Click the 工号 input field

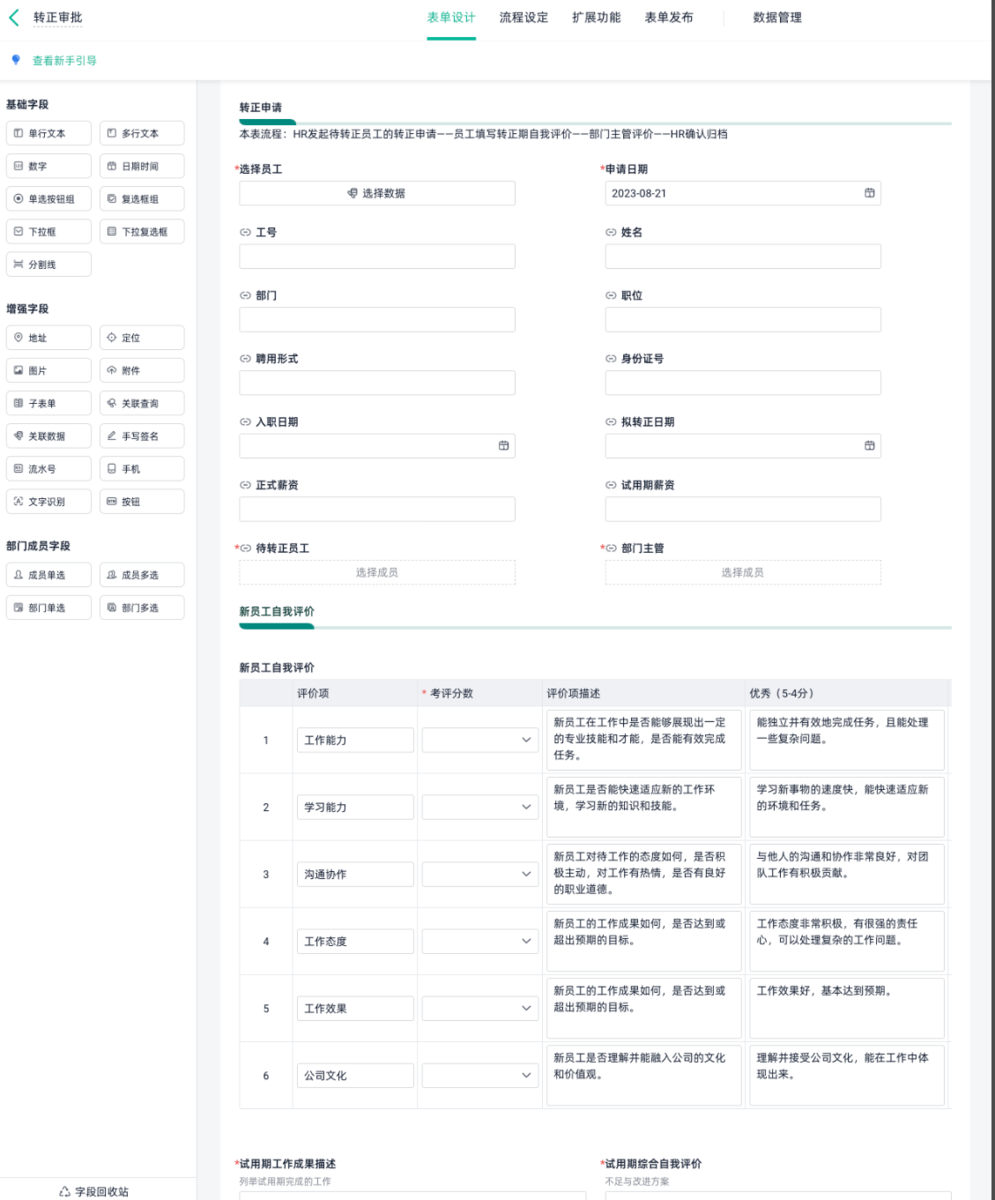[377, 256]
